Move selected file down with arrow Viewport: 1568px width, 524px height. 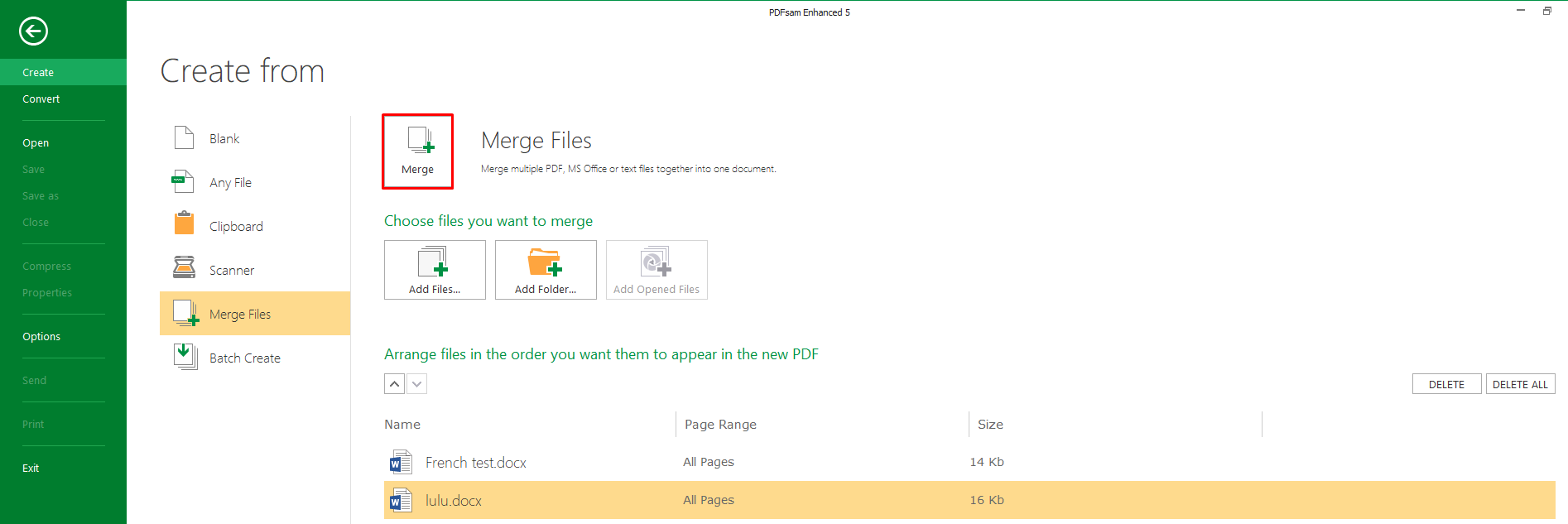click(x=417, y=384)
